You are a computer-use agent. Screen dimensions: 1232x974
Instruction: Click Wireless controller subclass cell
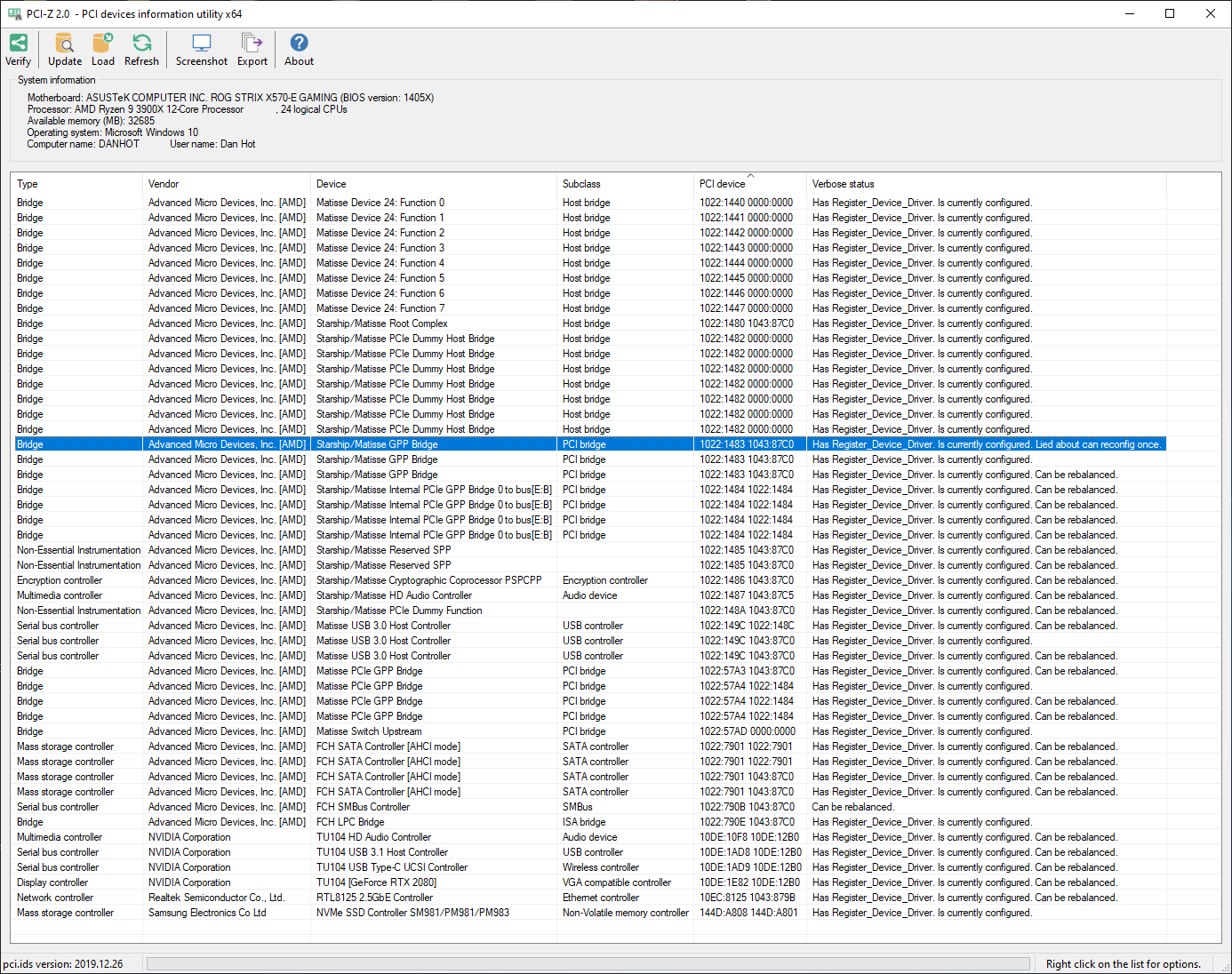[x=601, y=867]
